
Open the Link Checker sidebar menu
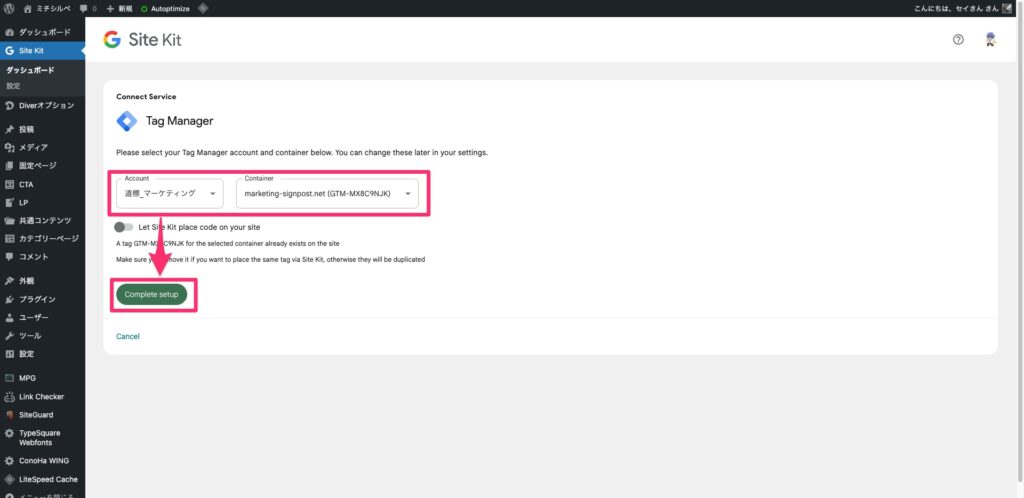coord(41,396)
